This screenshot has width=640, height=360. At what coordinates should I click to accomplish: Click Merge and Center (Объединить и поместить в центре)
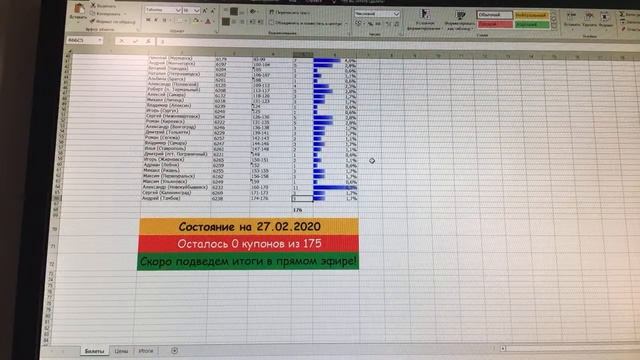pyautogui.click(x=305, y=23)
